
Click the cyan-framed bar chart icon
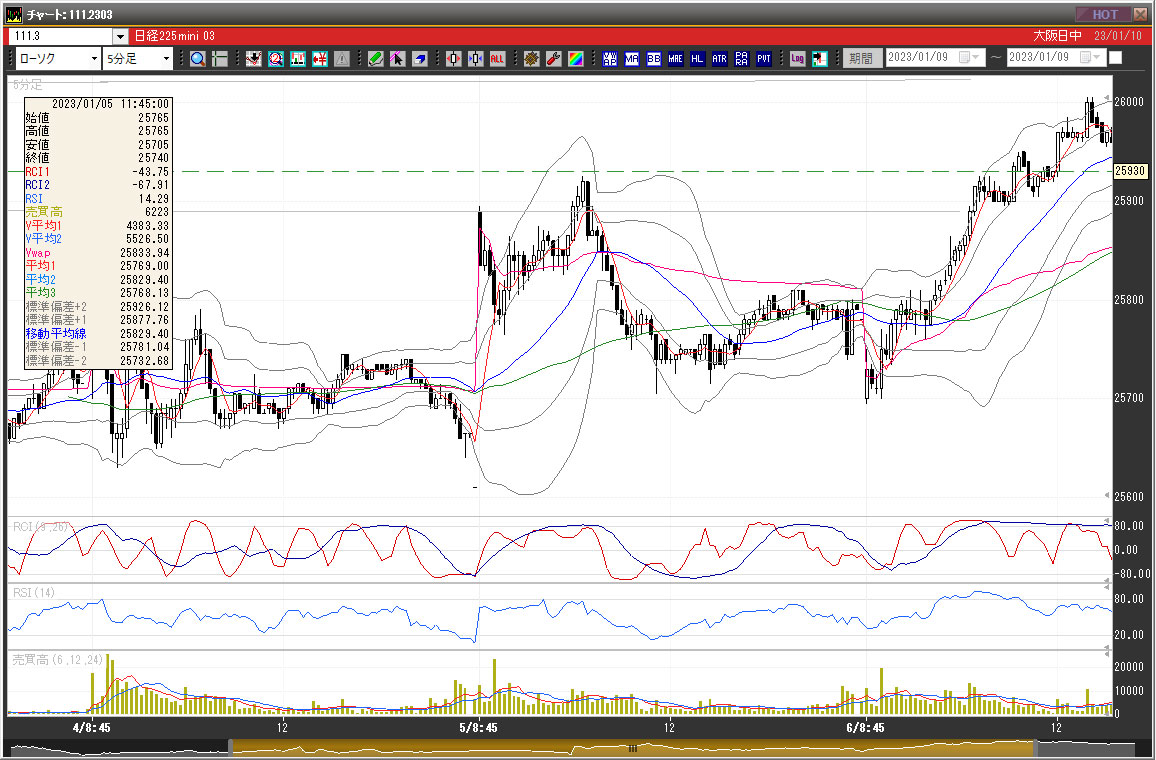tap(298, 59)
